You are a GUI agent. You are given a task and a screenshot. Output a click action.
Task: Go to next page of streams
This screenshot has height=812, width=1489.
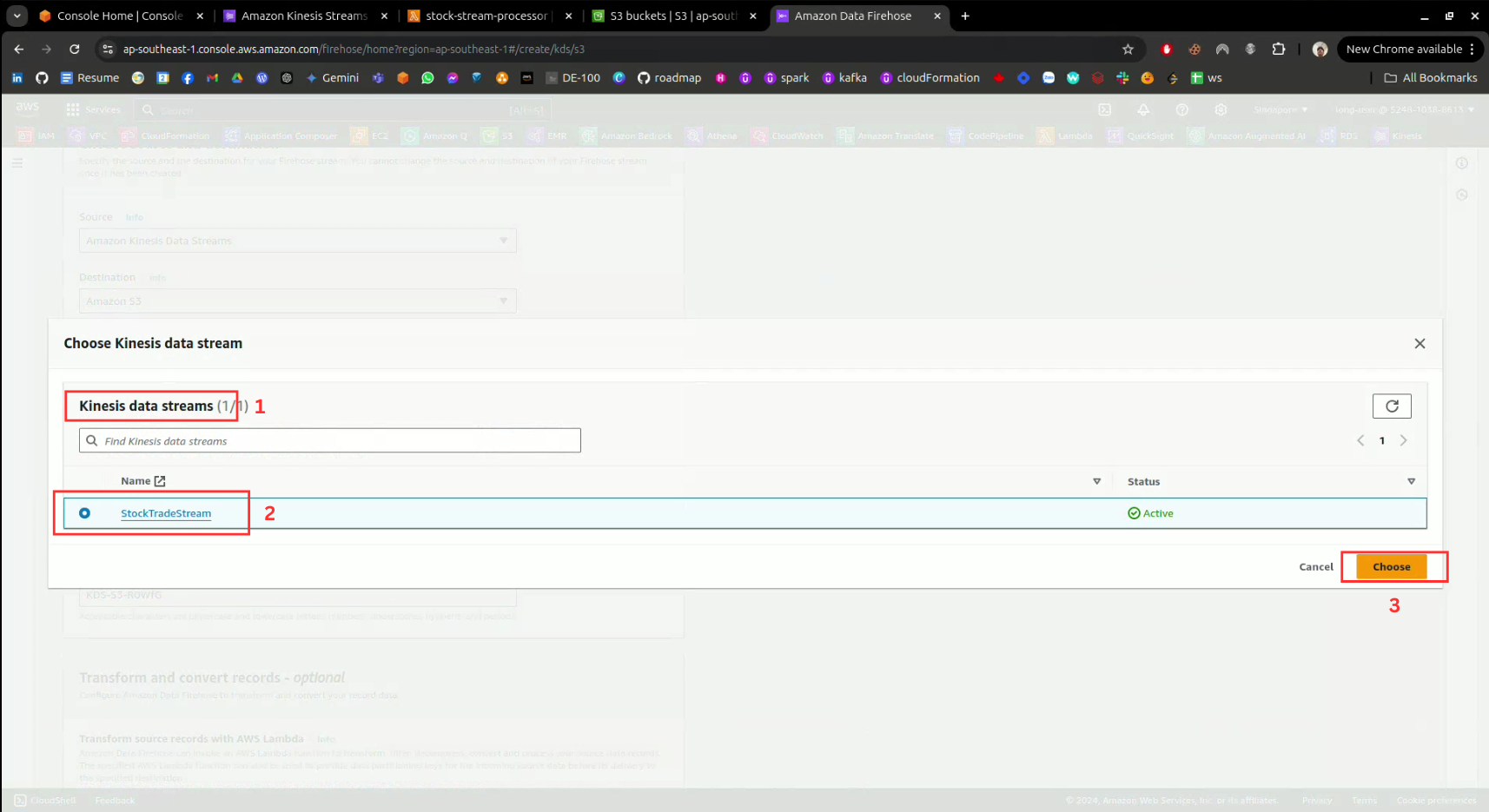click(x=1403, y=440)
